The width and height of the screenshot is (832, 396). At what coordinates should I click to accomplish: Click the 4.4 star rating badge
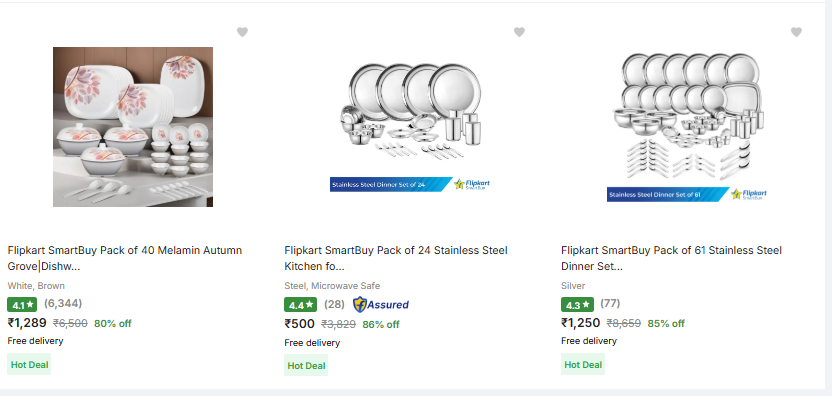300,305
